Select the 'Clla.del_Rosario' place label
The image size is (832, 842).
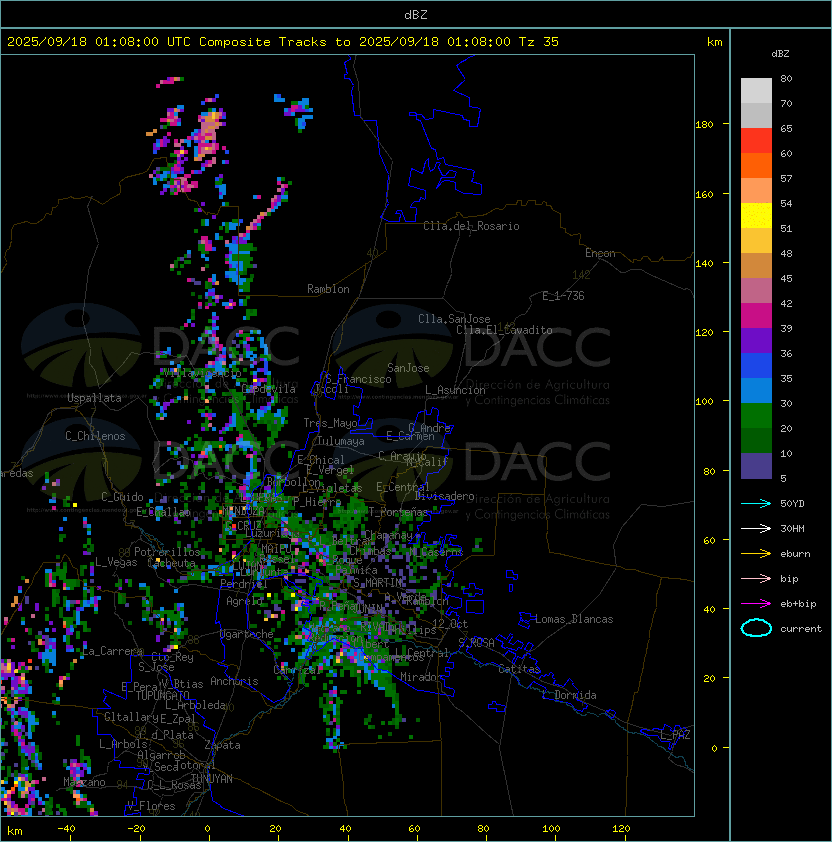[471, 226]
